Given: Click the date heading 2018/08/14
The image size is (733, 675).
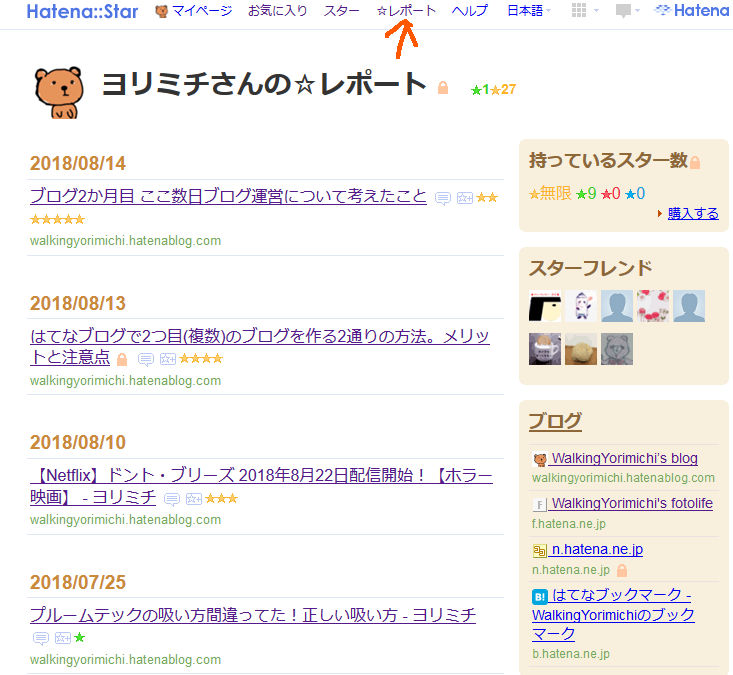Looking at the screenshot, I should (x=78, y=164).
